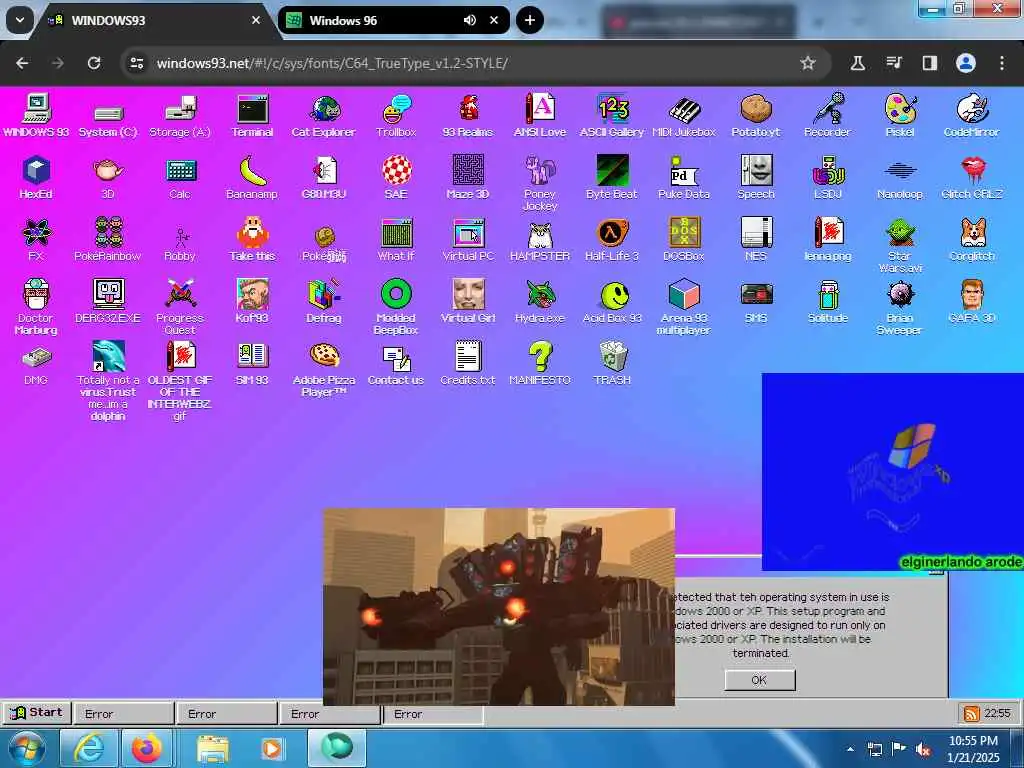Viewport: 1024px width, 768px height.
Task: Open the RSS feed icon beside 22:55
Action: tap(972, 714)
